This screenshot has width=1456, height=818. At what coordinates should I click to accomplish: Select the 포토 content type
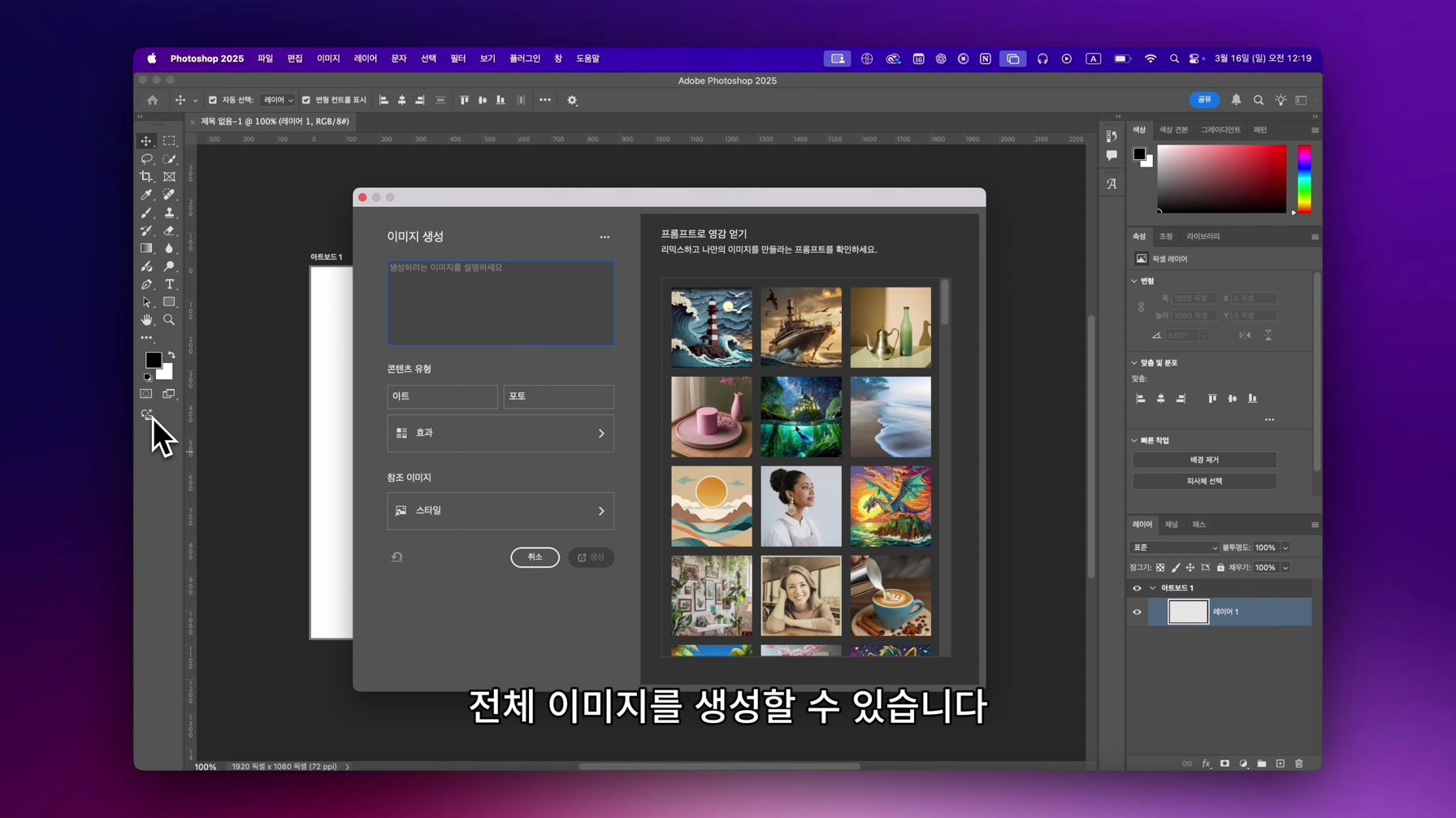(558, 396)
